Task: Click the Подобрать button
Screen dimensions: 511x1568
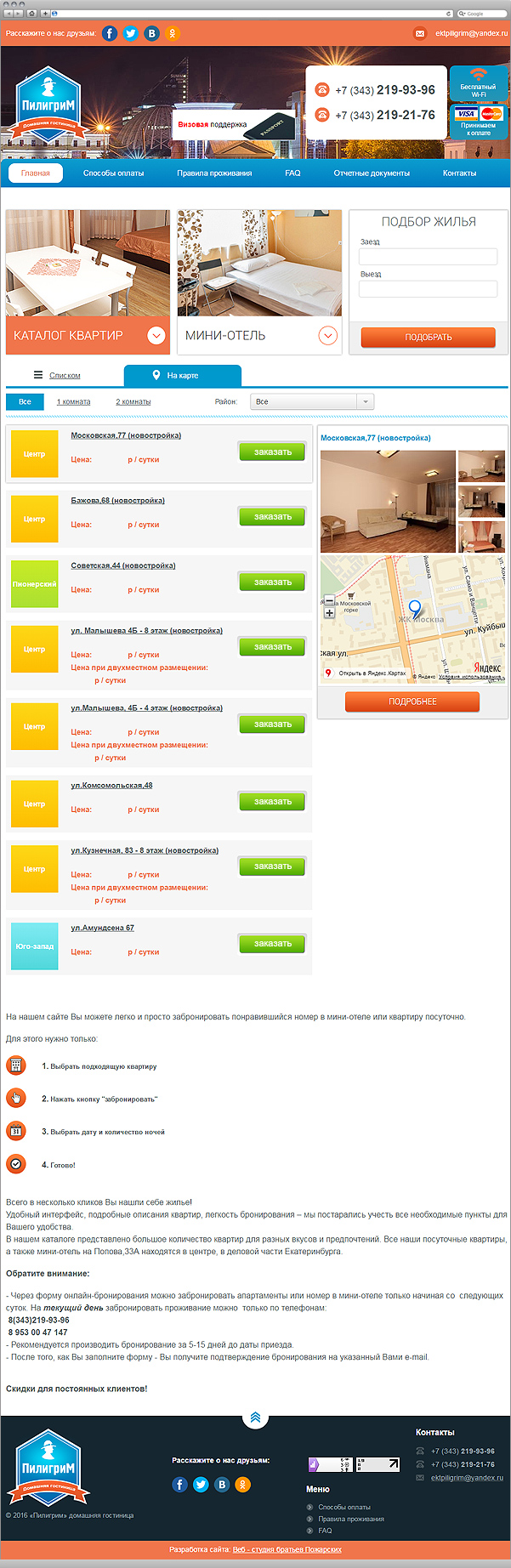Action: point(428,337)
